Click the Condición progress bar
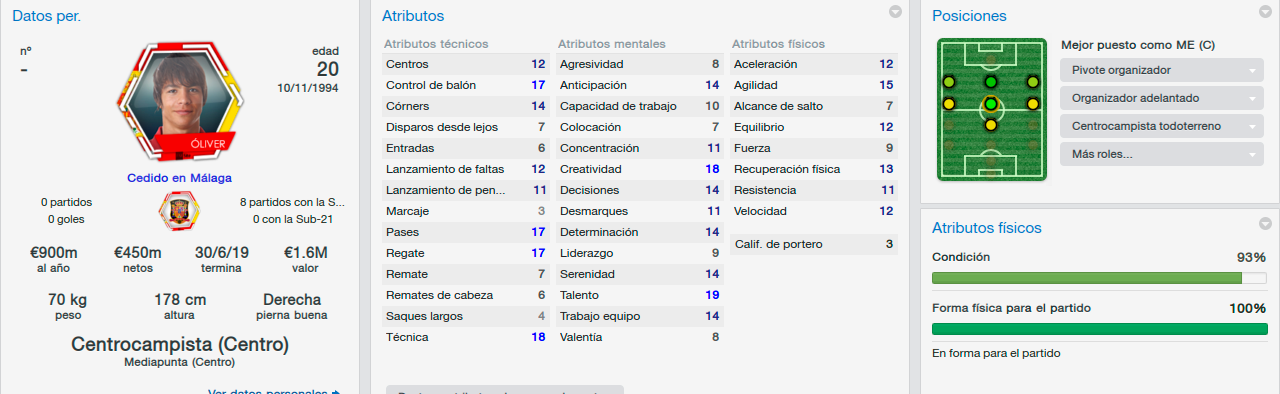Image resolution: width=1280 pixels, height=394 pixels. pos(1099,279)
